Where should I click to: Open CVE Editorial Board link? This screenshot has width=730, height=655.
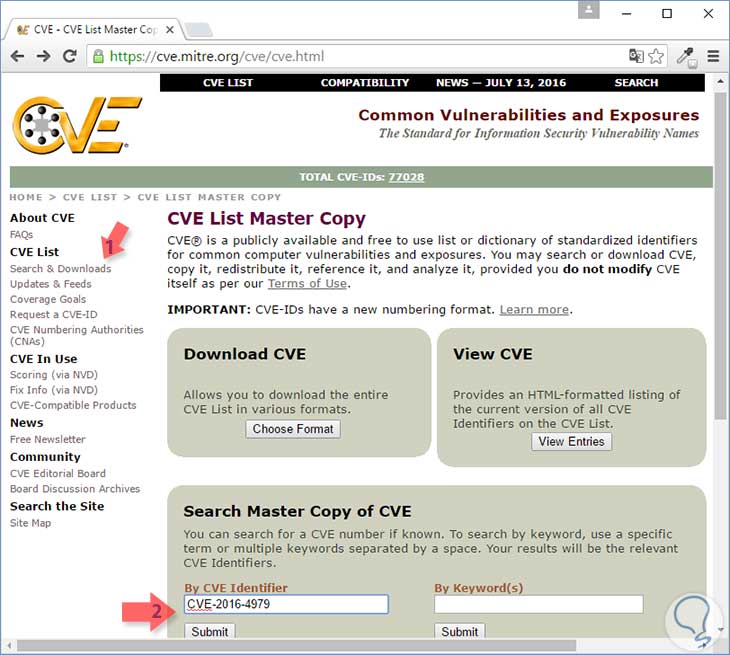(x=58, y=473)
